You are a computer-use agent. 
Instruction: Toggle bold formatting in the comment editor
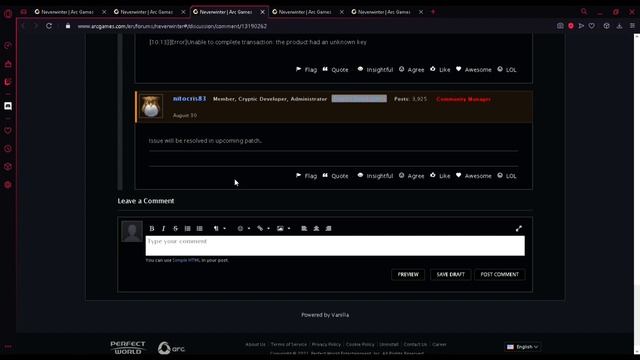coord(151,229)
